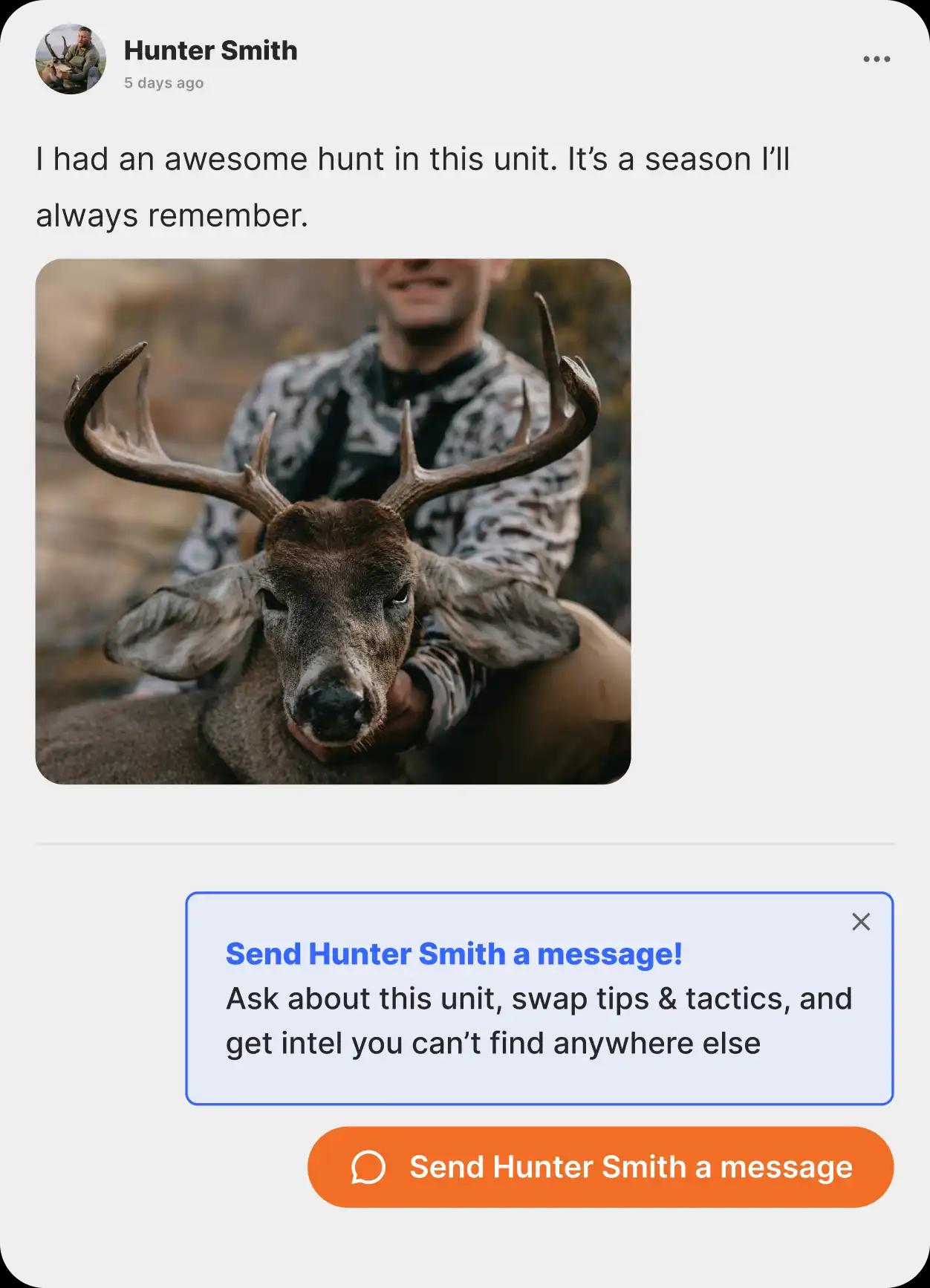Select the blue Send Hunter Smith a message! heading
The image size is (930, 1288).
coord(454,954)
